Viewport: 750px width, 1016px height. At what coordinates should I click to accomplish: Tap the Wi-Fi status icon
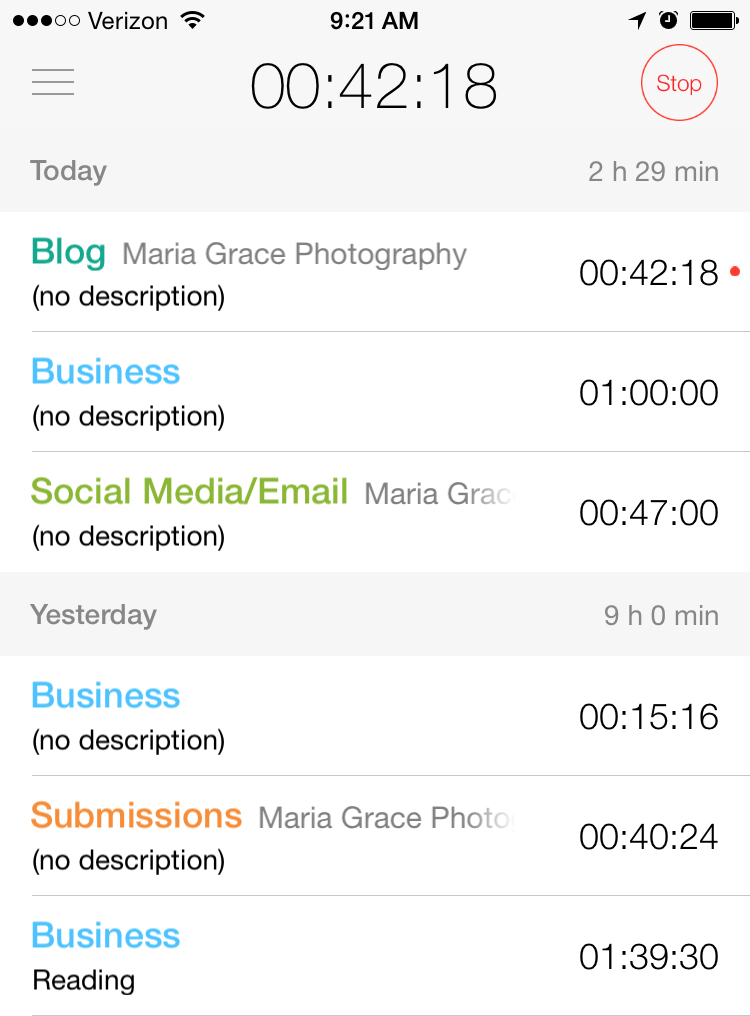pyautogui.click(x=193, y=20)
